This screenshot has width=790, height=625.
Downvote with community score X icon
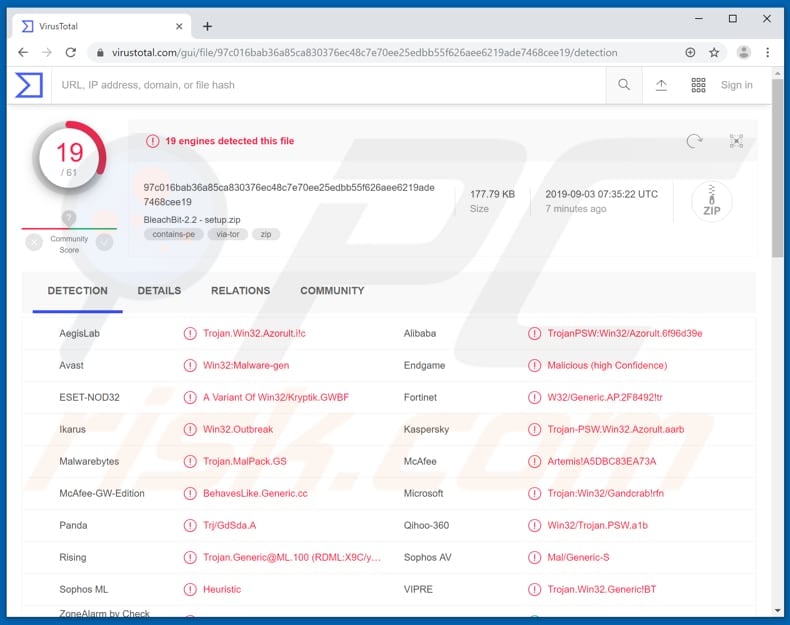point(34,243)
